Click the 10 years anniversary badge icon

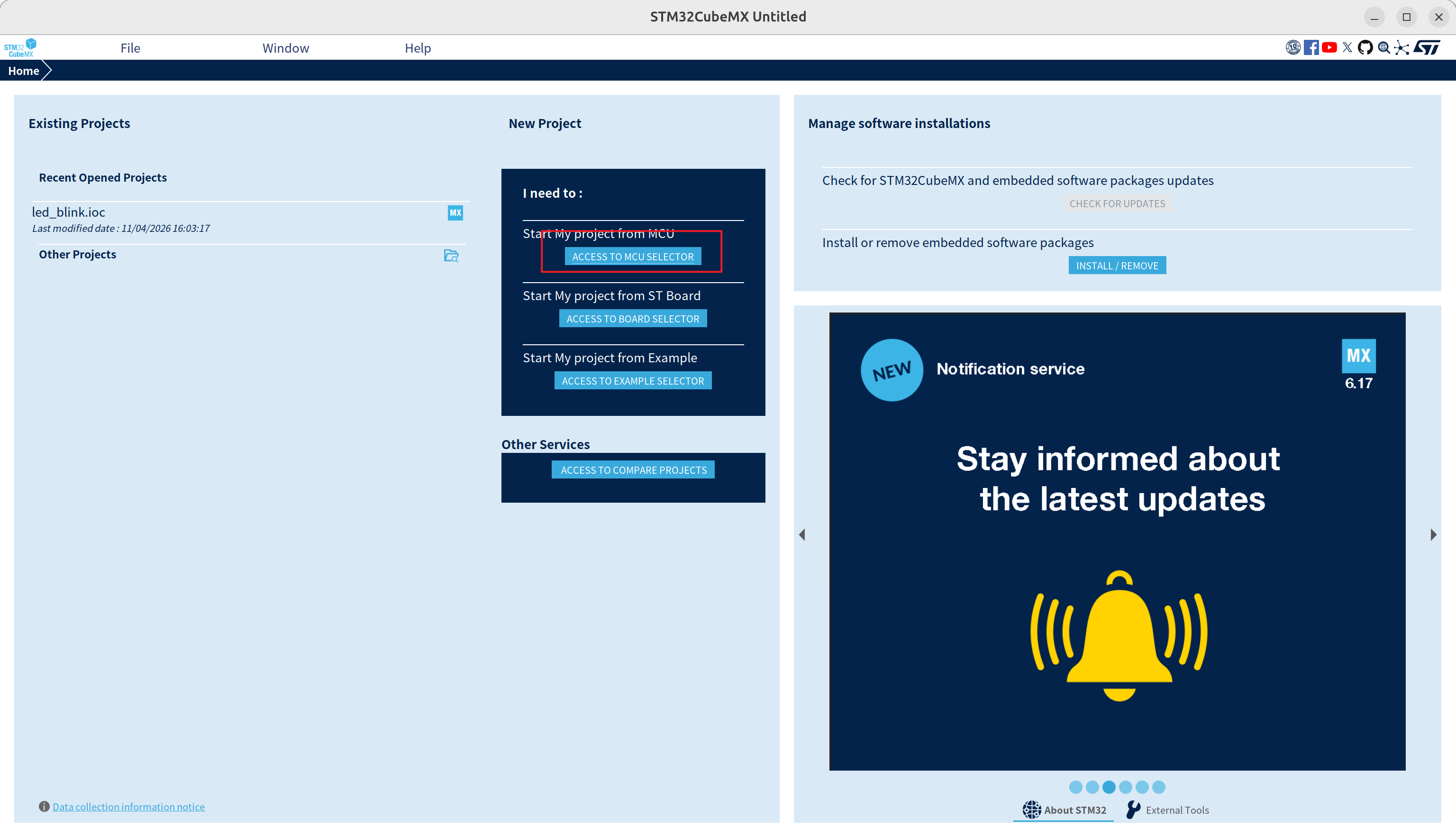(1292, 48)
